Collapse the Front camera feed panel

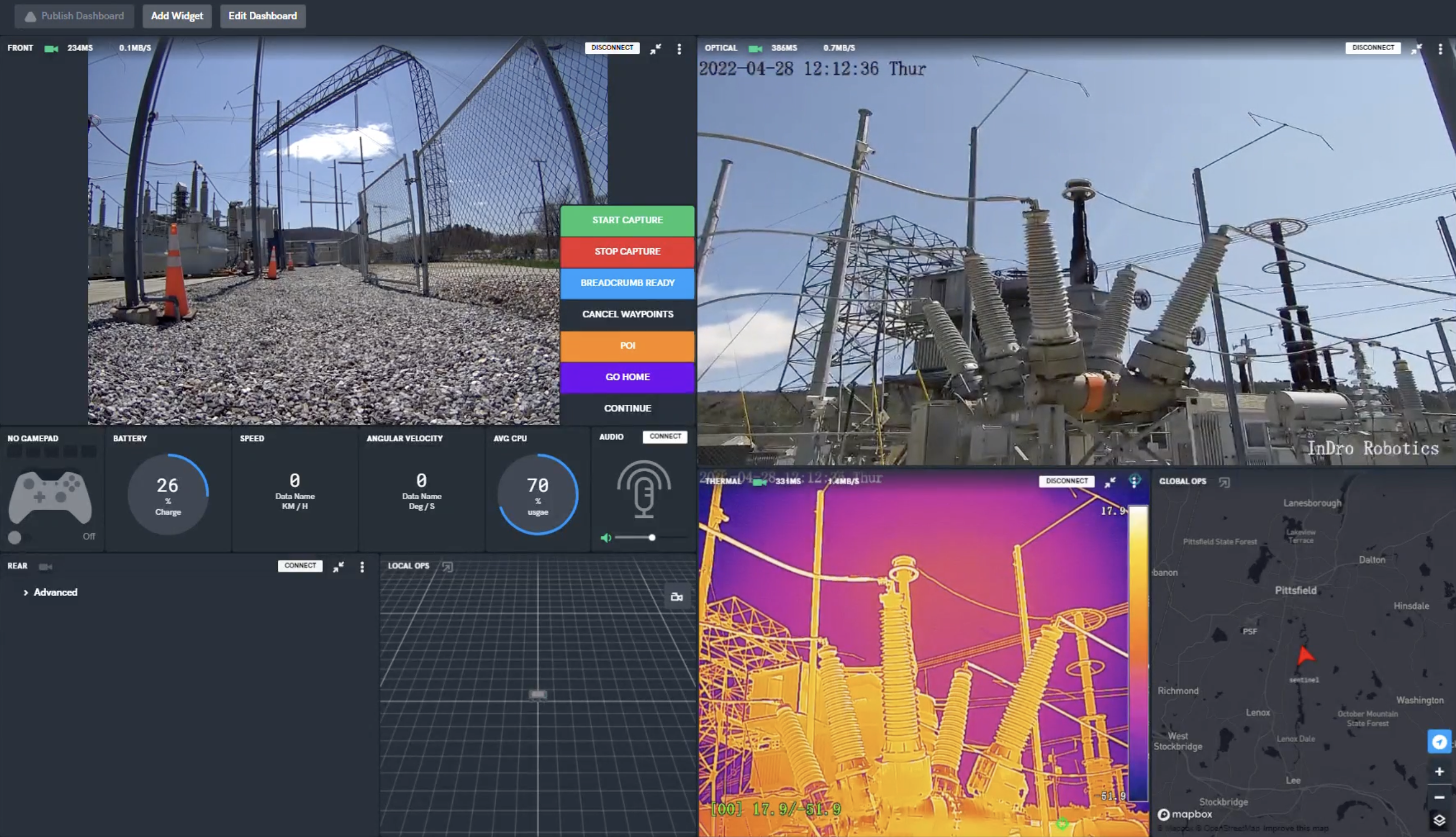click(656, 49)
